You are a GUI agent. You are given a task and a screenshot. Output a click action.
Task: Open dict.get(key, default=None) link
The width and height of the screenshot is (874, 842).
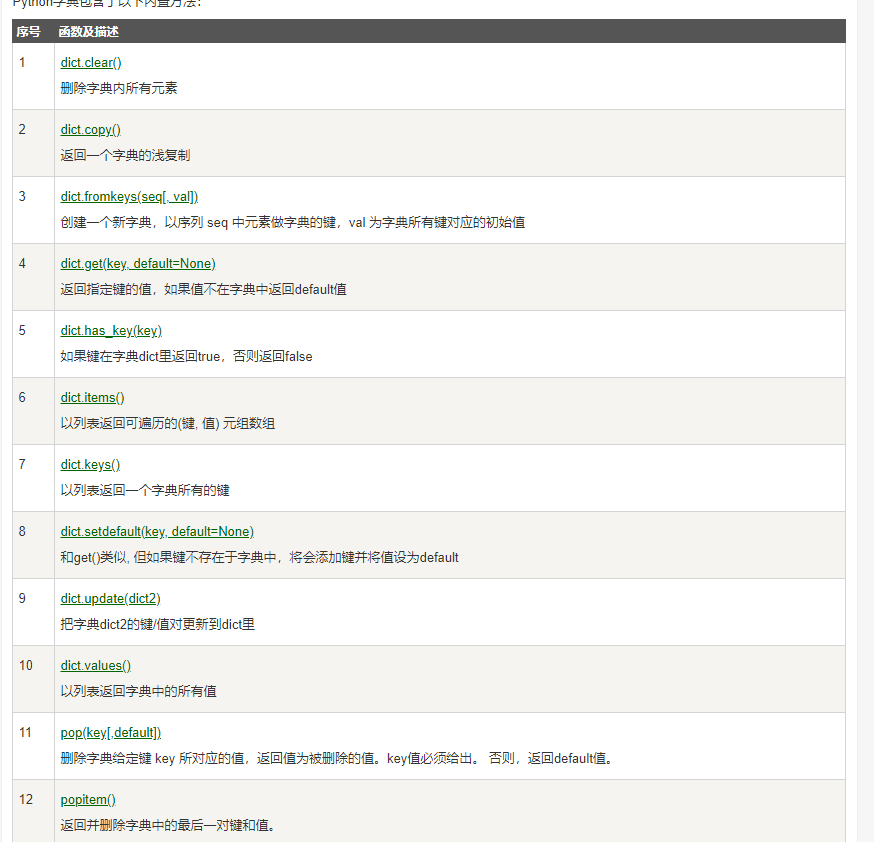point(138,263)
